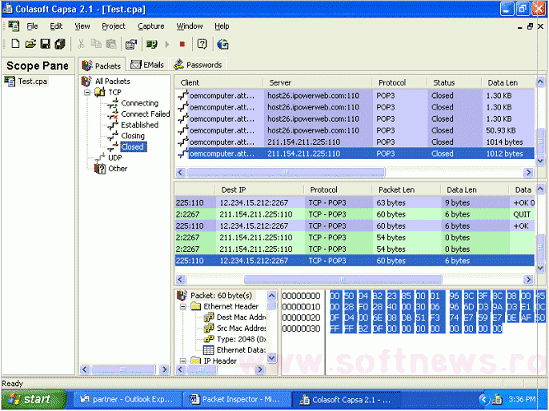Sort connections by Server column header

[x=318, y=83]
